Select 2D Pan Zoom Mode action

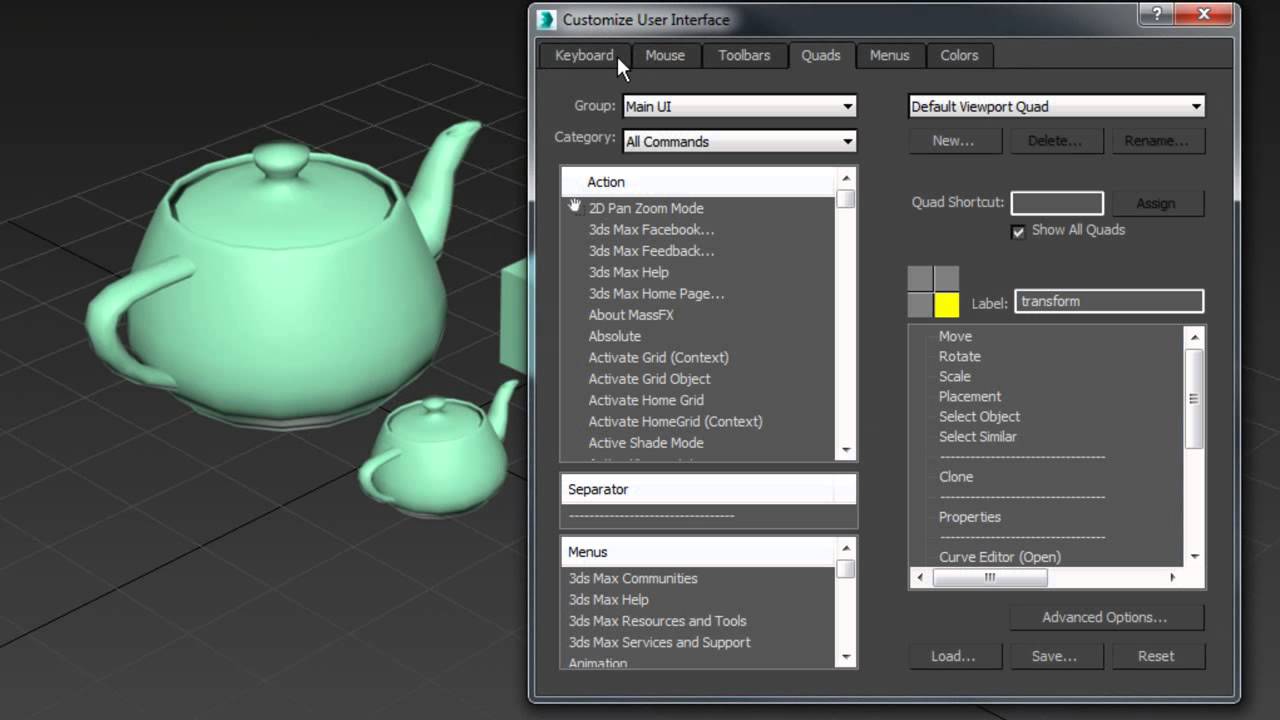click(x=646, y=208)
